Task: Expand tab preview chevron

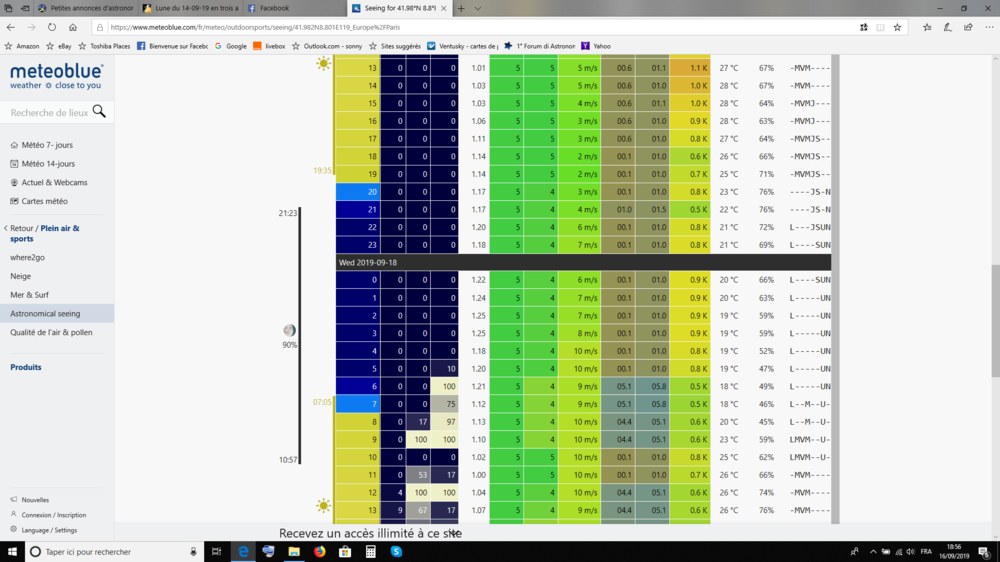Action: [x=478, y=8]
